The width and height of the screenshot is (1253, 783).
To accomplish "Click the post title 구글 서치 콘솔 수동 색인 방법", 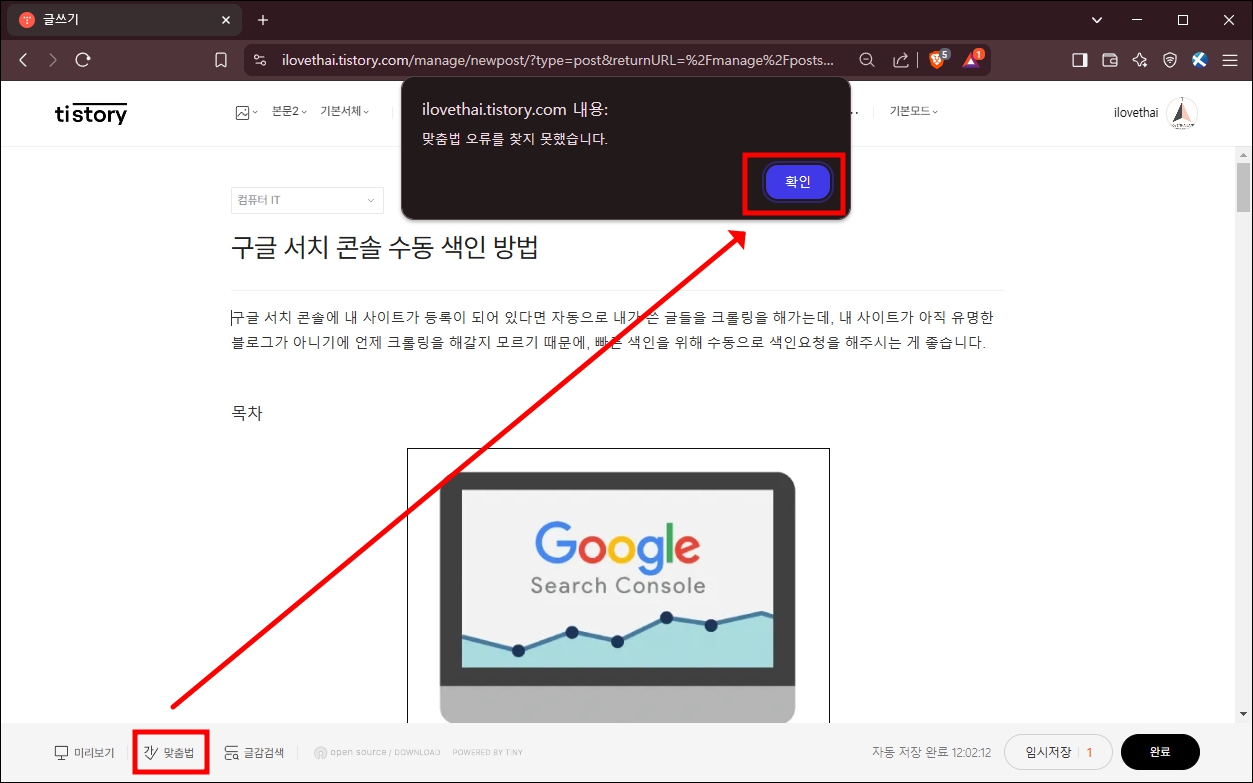I will [x=385, y=248].
